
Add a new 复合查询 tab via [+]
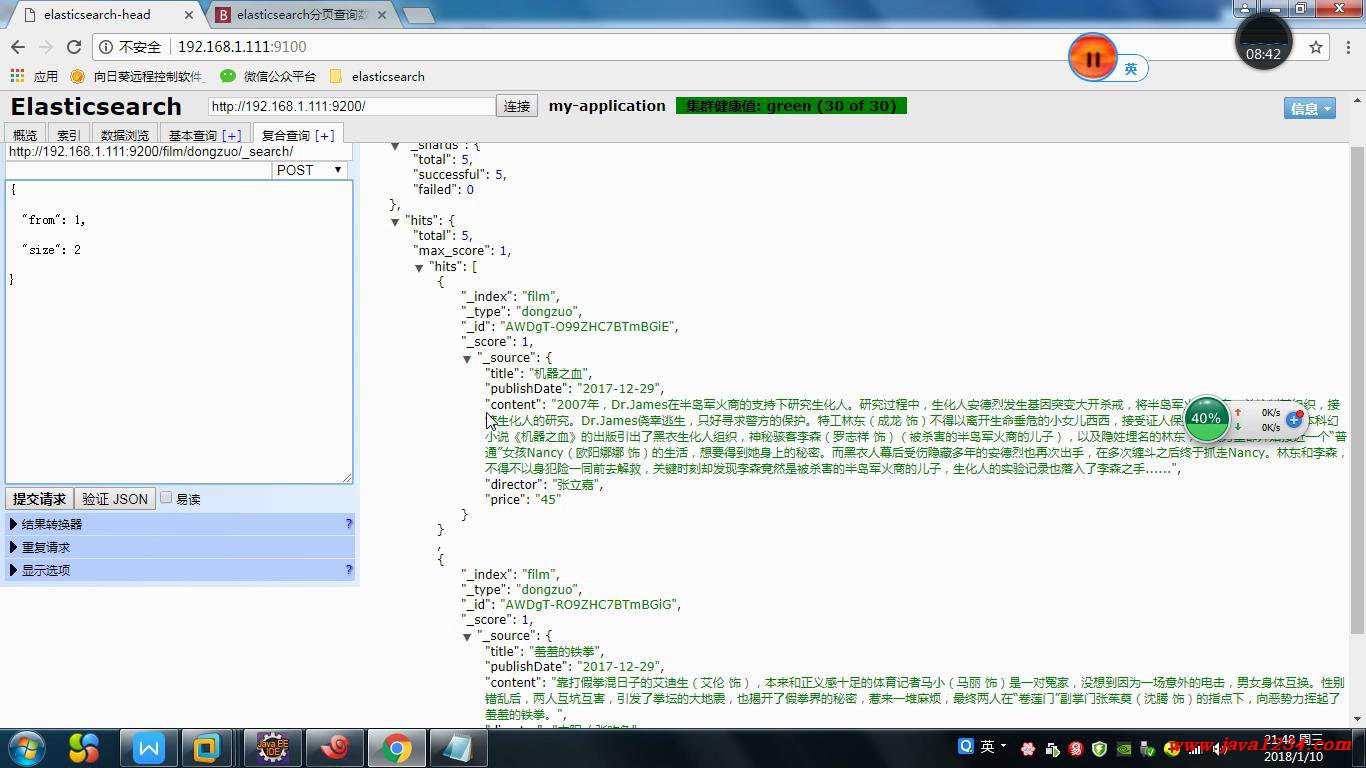tap(325, 135)
